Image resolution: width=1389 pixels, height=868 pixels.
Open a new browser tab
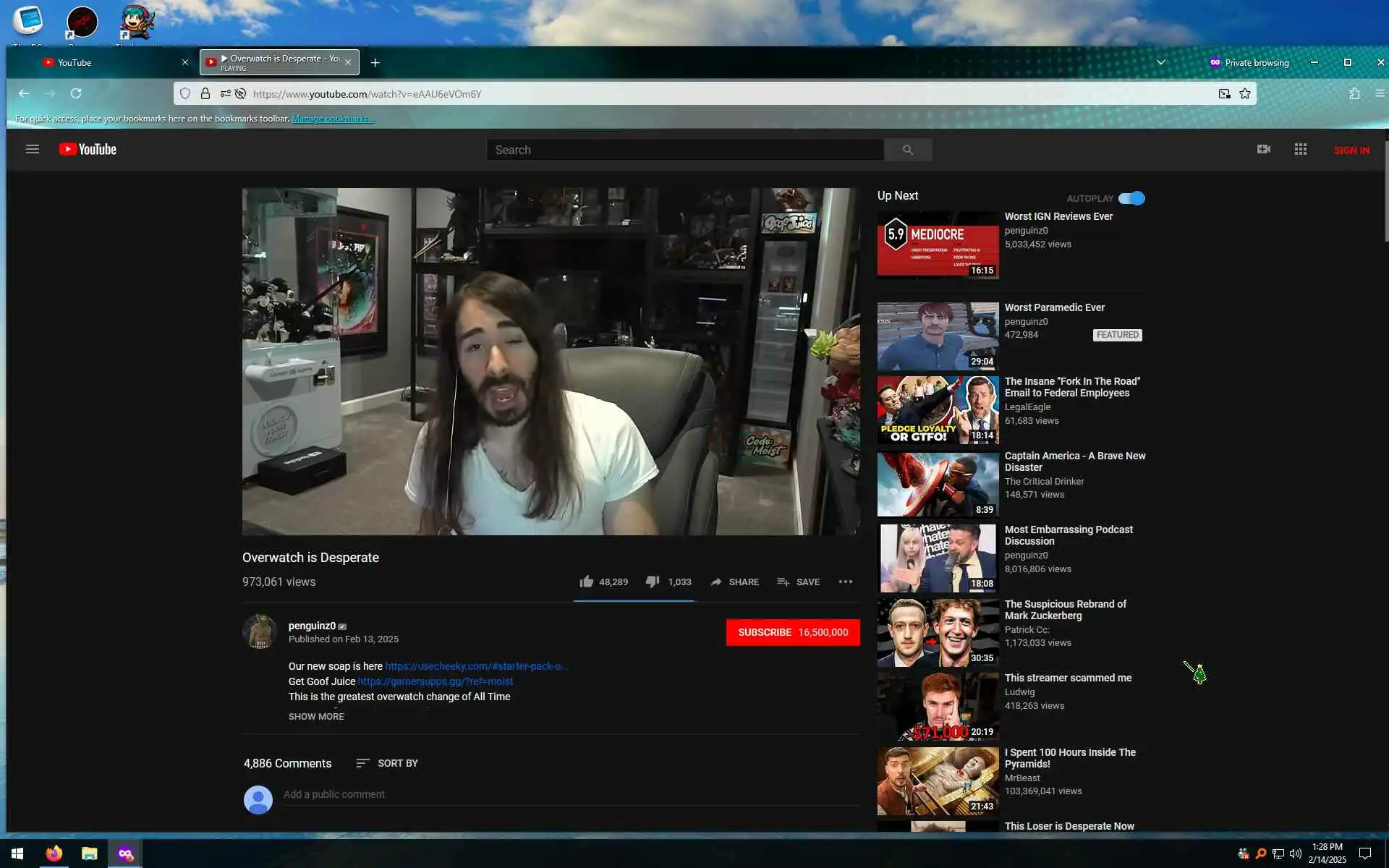[375, 63]
